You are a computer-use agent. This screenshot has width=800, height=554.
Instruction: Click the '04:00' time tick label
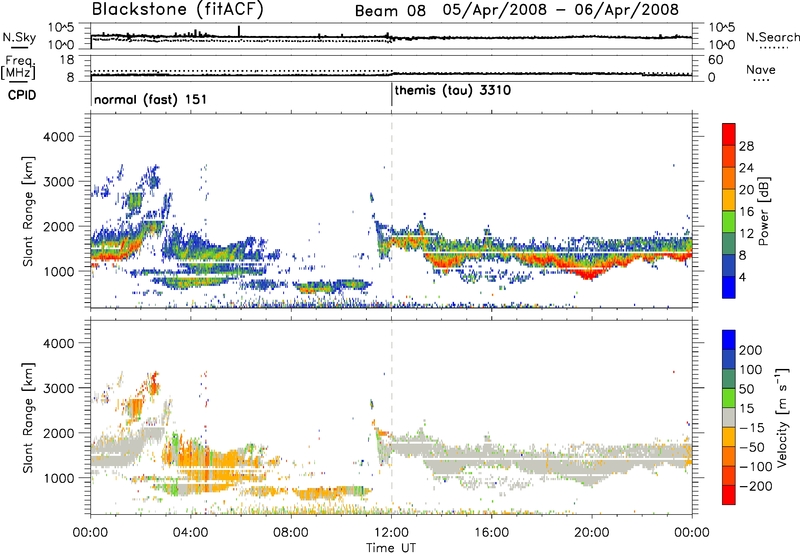click(x=191, y=533)
